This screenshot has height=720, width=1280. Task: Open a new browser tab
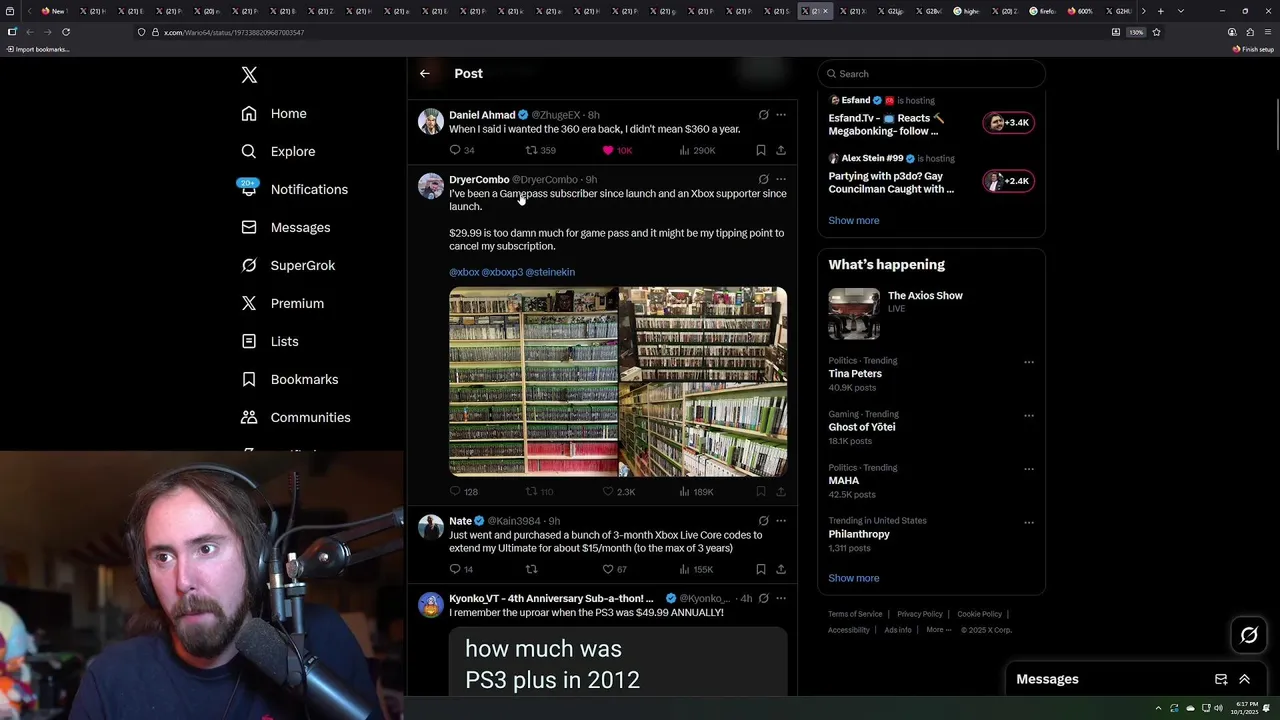(x=1160, y=11)
